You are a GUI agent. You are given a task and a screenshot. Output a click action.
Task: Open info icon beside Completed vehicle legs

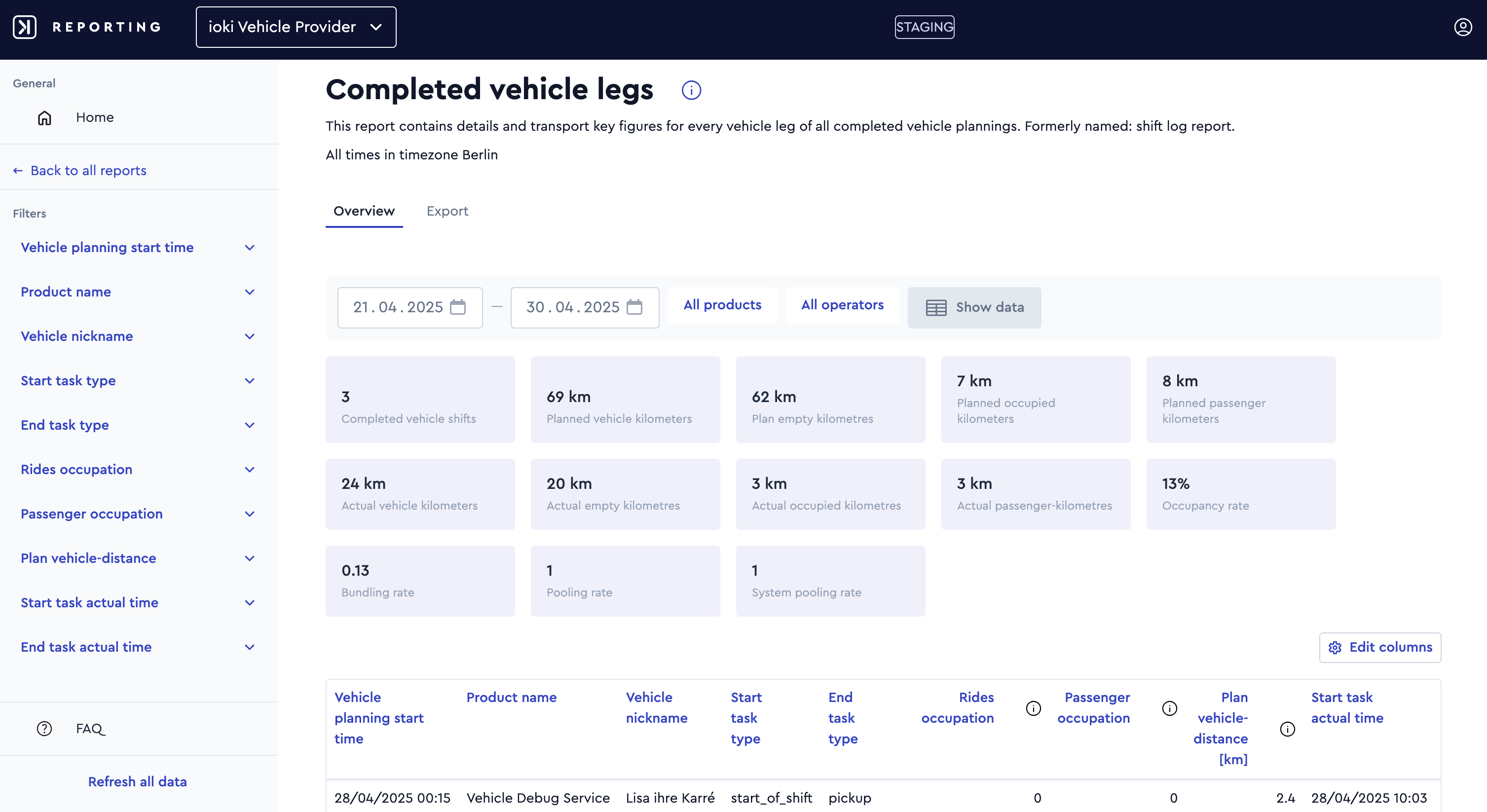691,90
